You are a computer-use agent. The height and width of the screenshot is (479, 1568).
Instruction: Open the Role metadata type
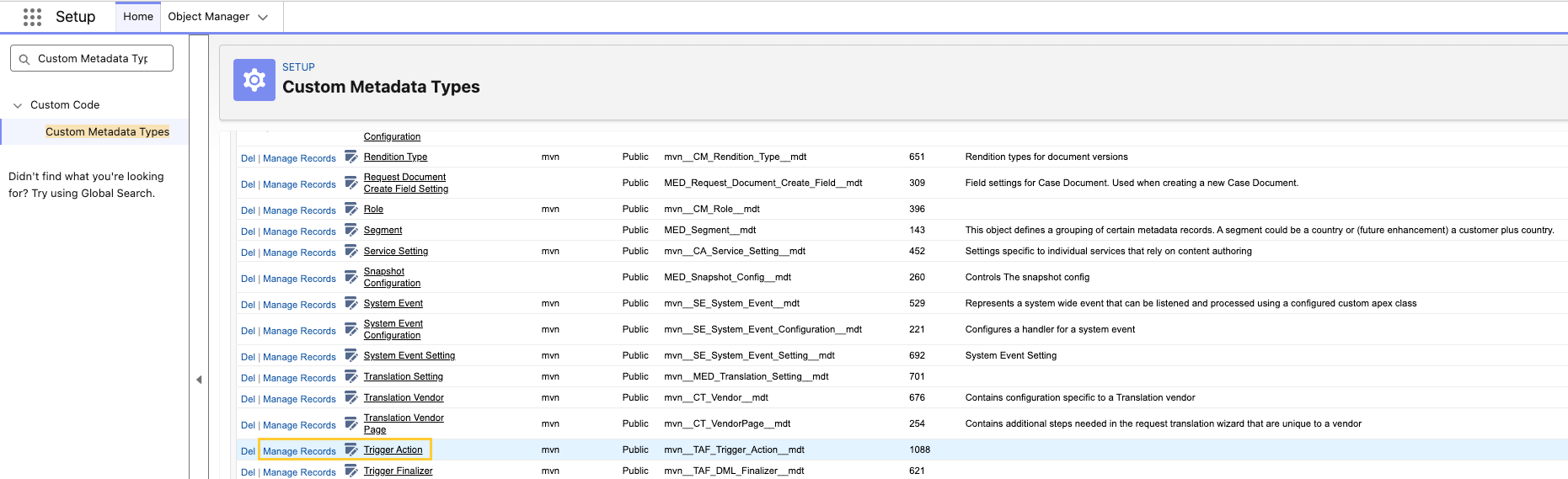(373, 210)
